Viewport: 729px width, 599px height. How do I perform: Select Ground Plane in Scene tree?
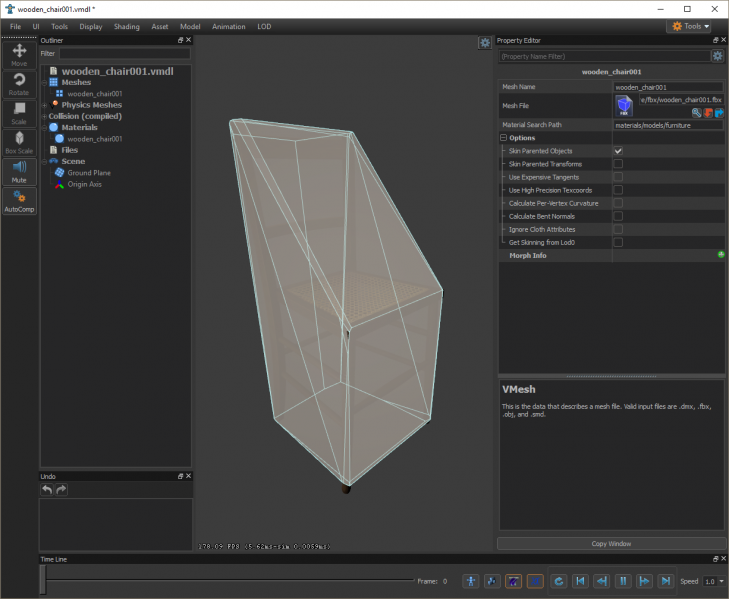pyautogui.click(x=89, y=173)
